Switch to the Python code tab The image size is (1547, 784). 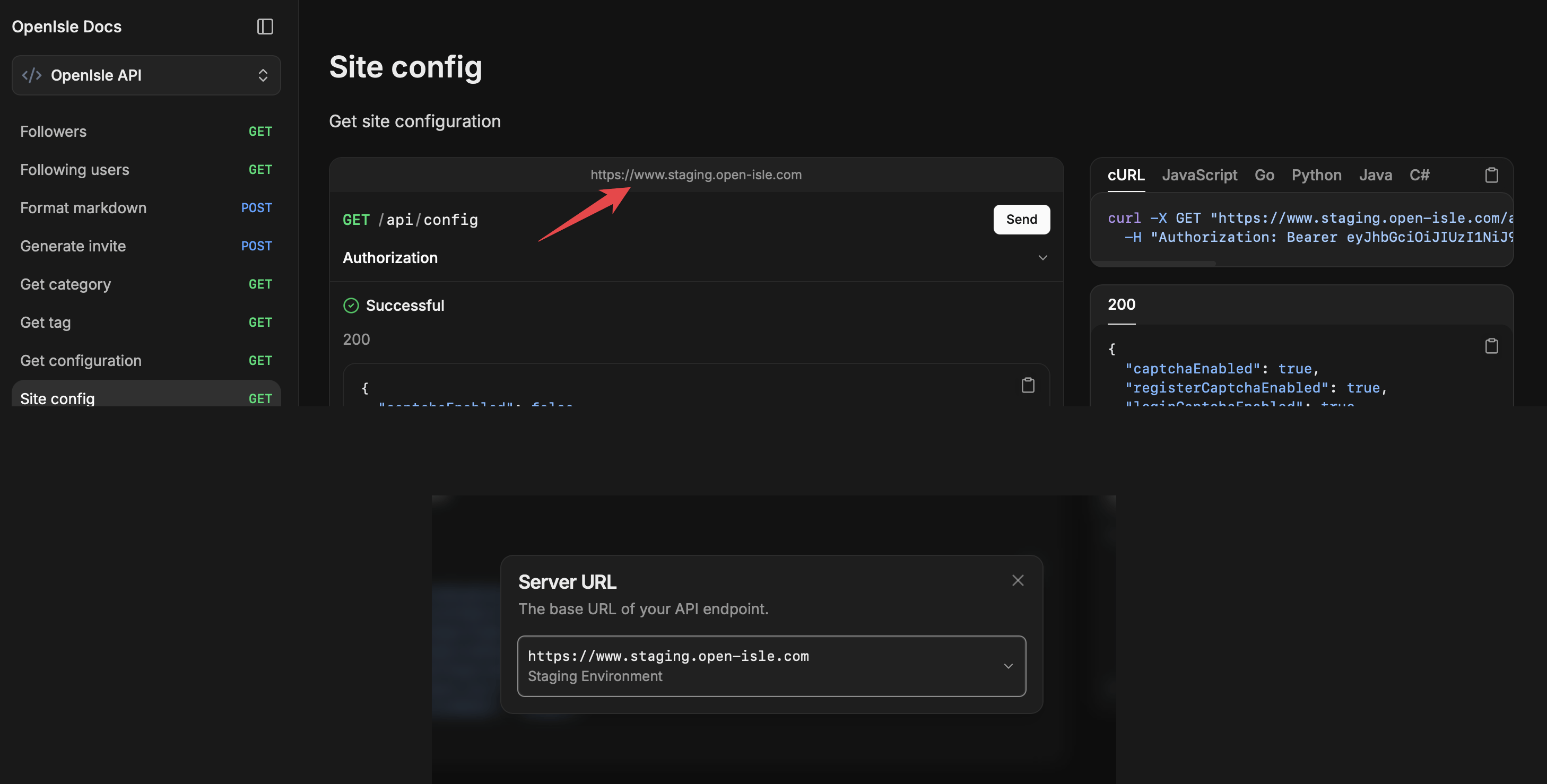click(1316, 175)
